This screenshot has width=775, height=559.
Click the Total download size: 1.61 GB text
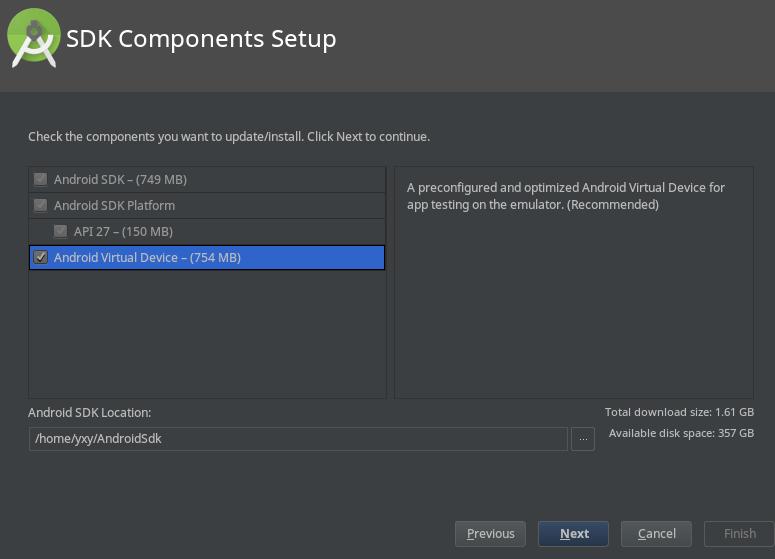[680, 412]
